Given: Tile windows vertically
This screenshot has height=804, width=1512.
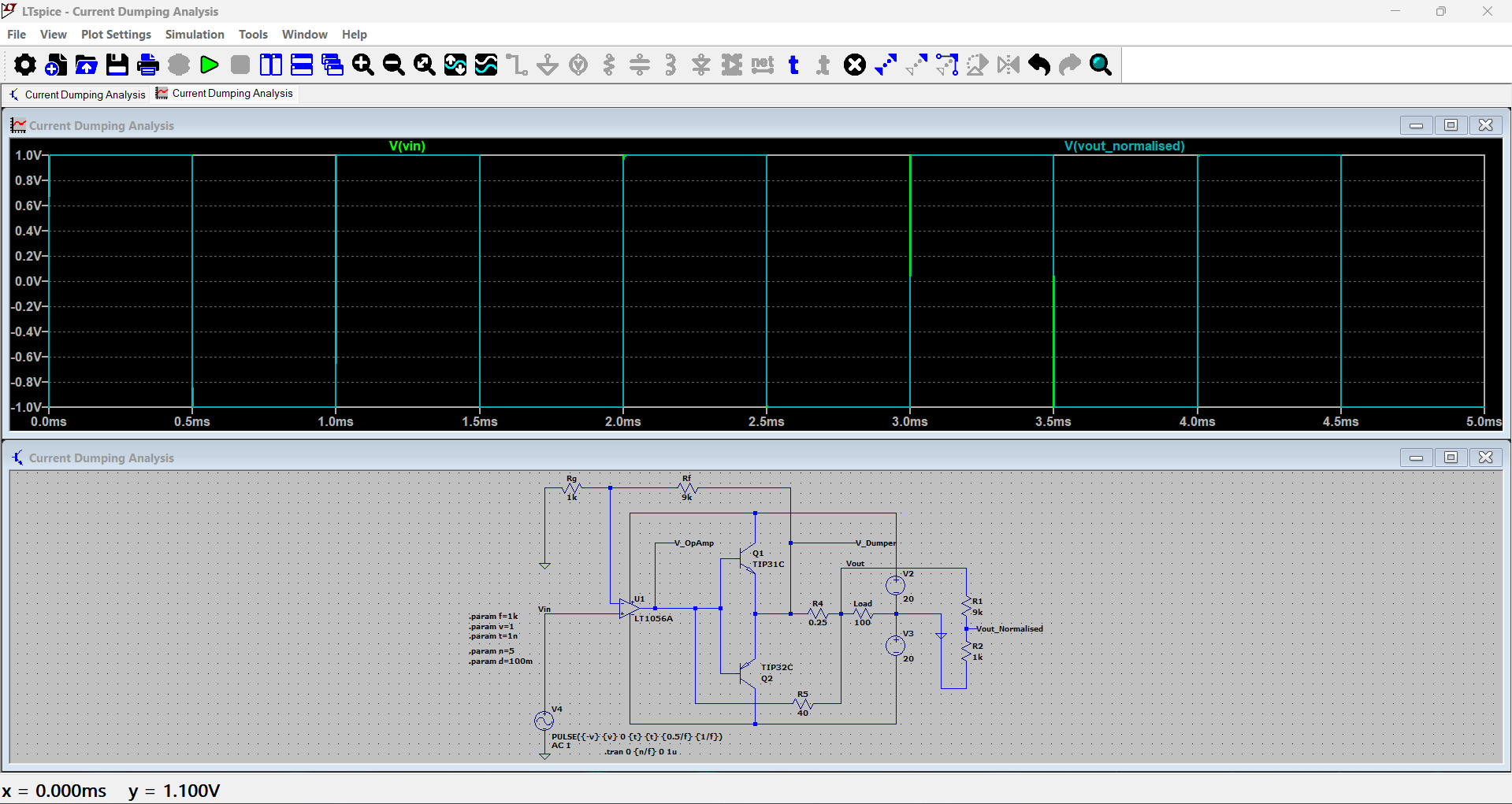Looking at the screenshot, I should point(271,65).
